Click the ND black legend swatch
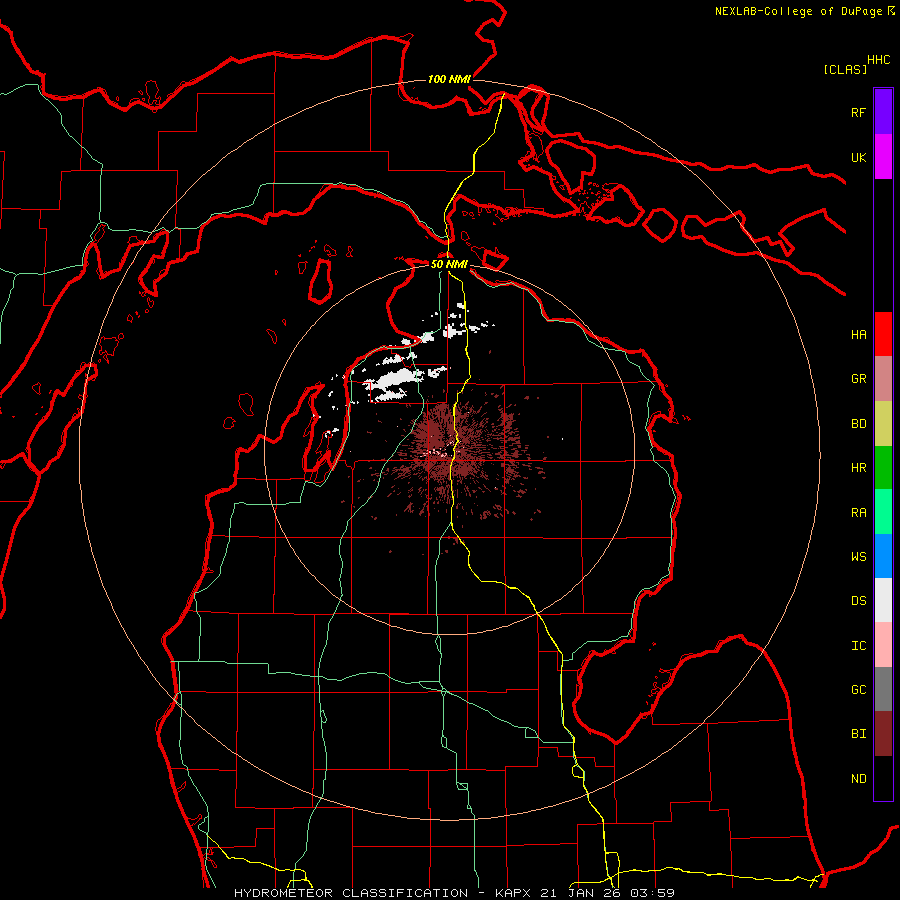This screenshot has width=900, height=900. [x=883, y=778]
